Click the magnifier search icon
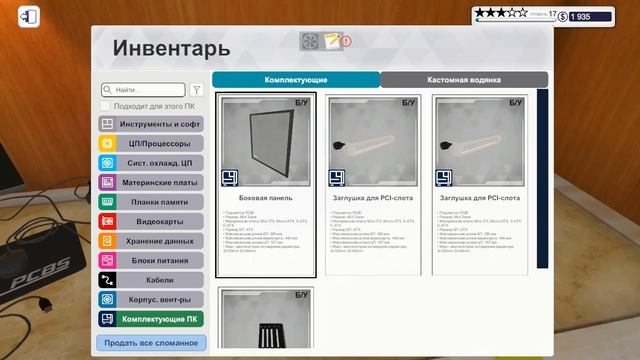 [x=107, y=89]
